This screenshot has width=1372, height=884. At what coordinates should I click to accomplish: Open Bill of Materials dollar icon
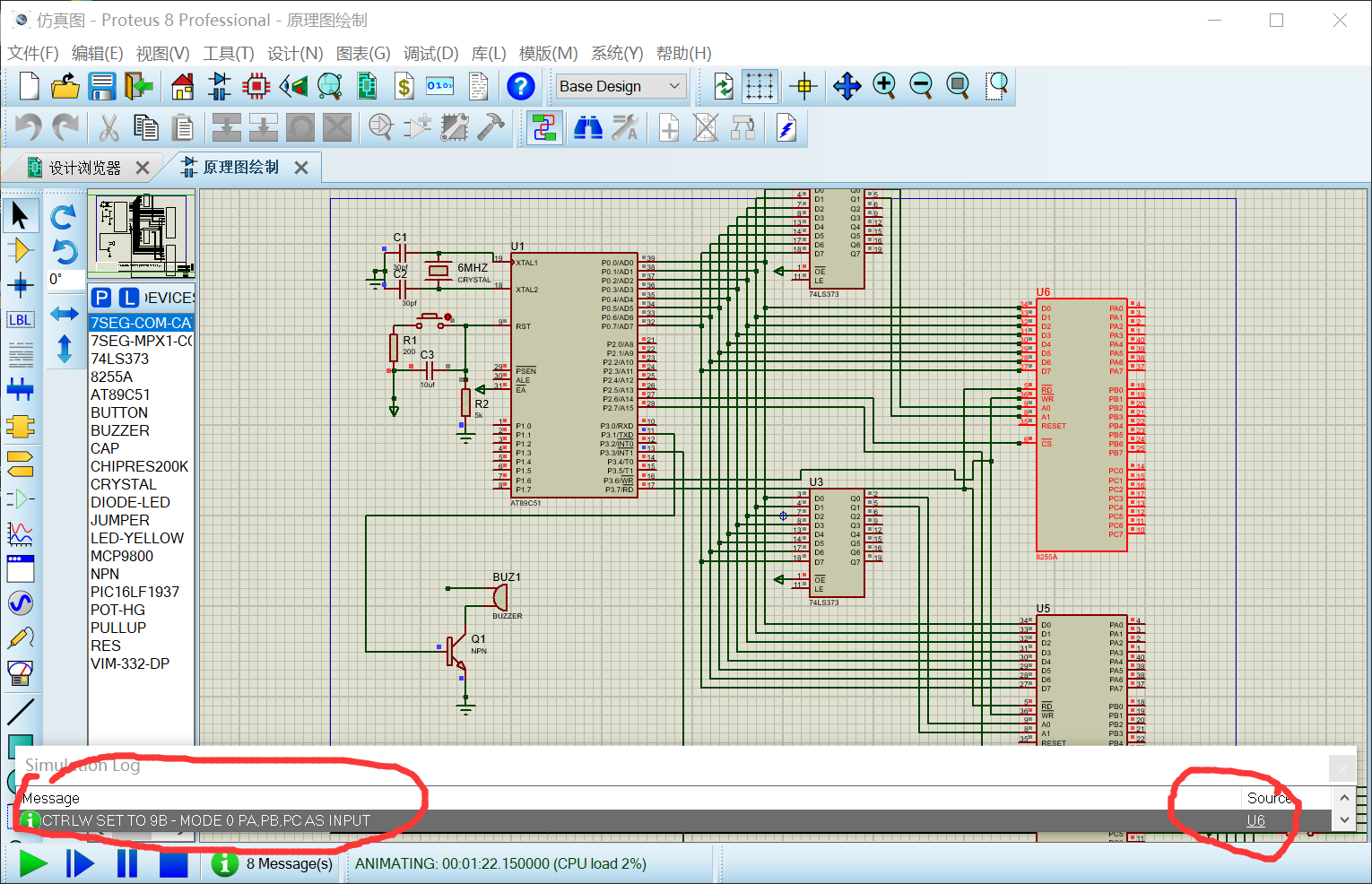tap(404, 86)
